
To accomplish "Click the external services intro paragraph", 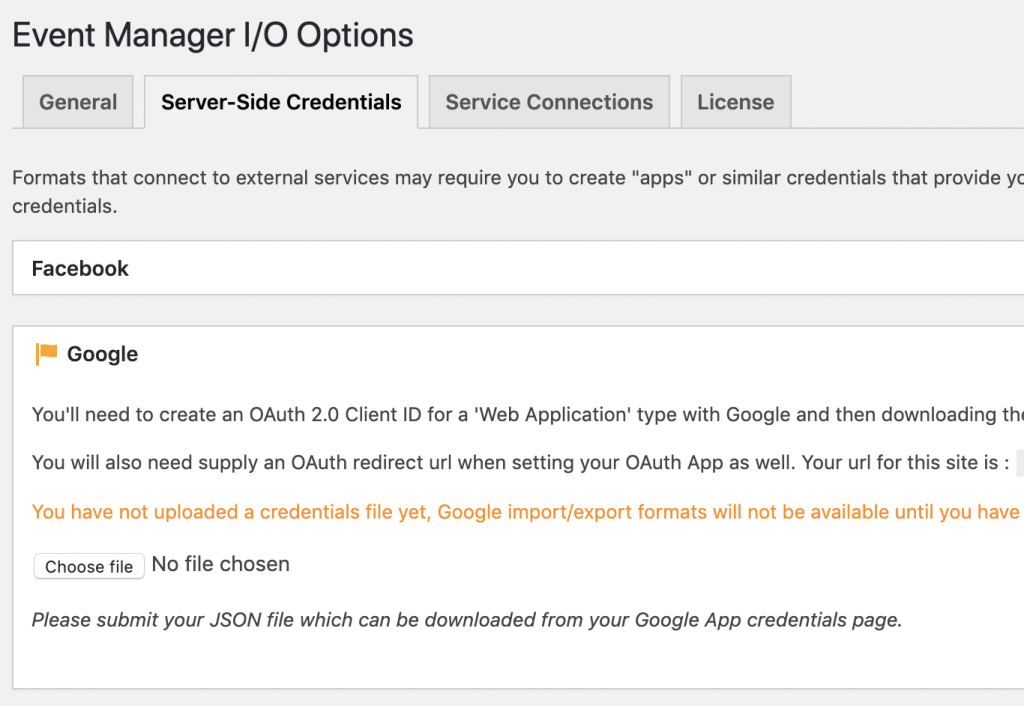I will tap(518, 191).
